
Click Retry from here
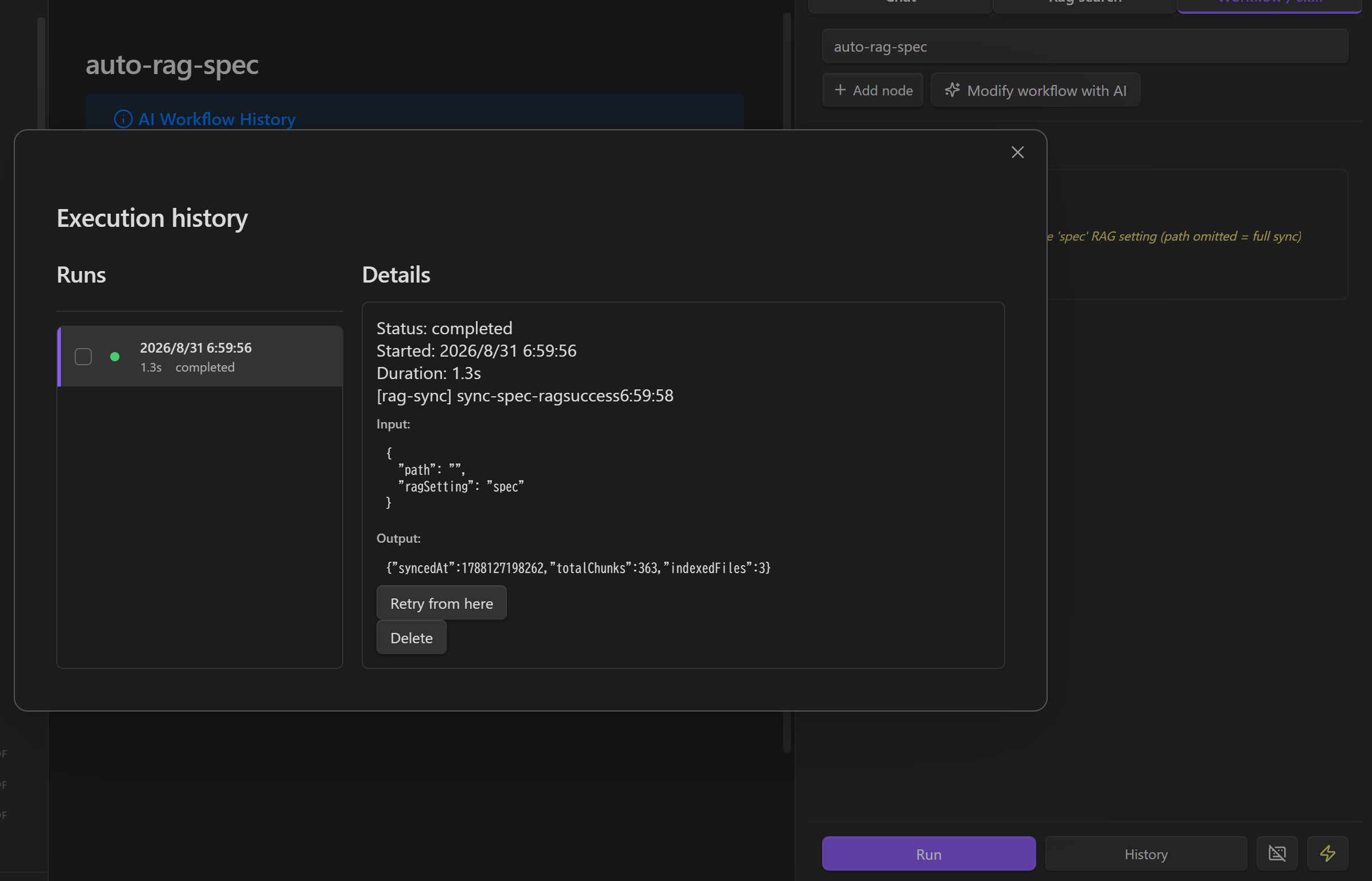pos(441,603)
